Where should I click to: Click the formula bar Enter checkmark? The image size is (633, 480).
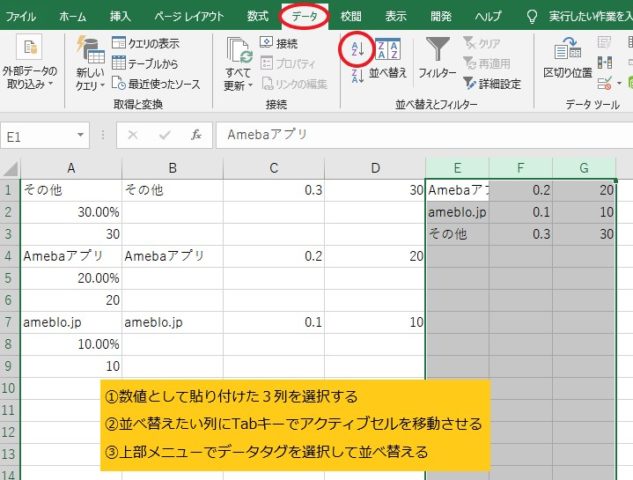pos(165,135)
